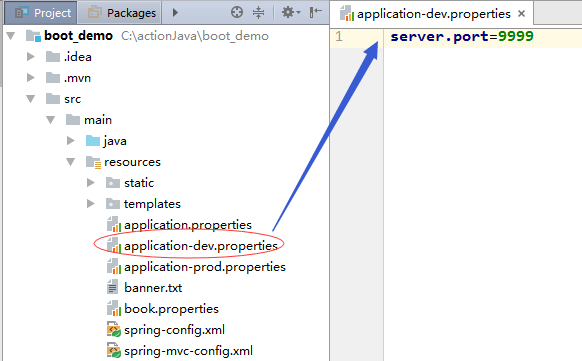Click the C:\actionJava\boot_demo path text
Screen dimensions: 582x361
pos(195,36)
